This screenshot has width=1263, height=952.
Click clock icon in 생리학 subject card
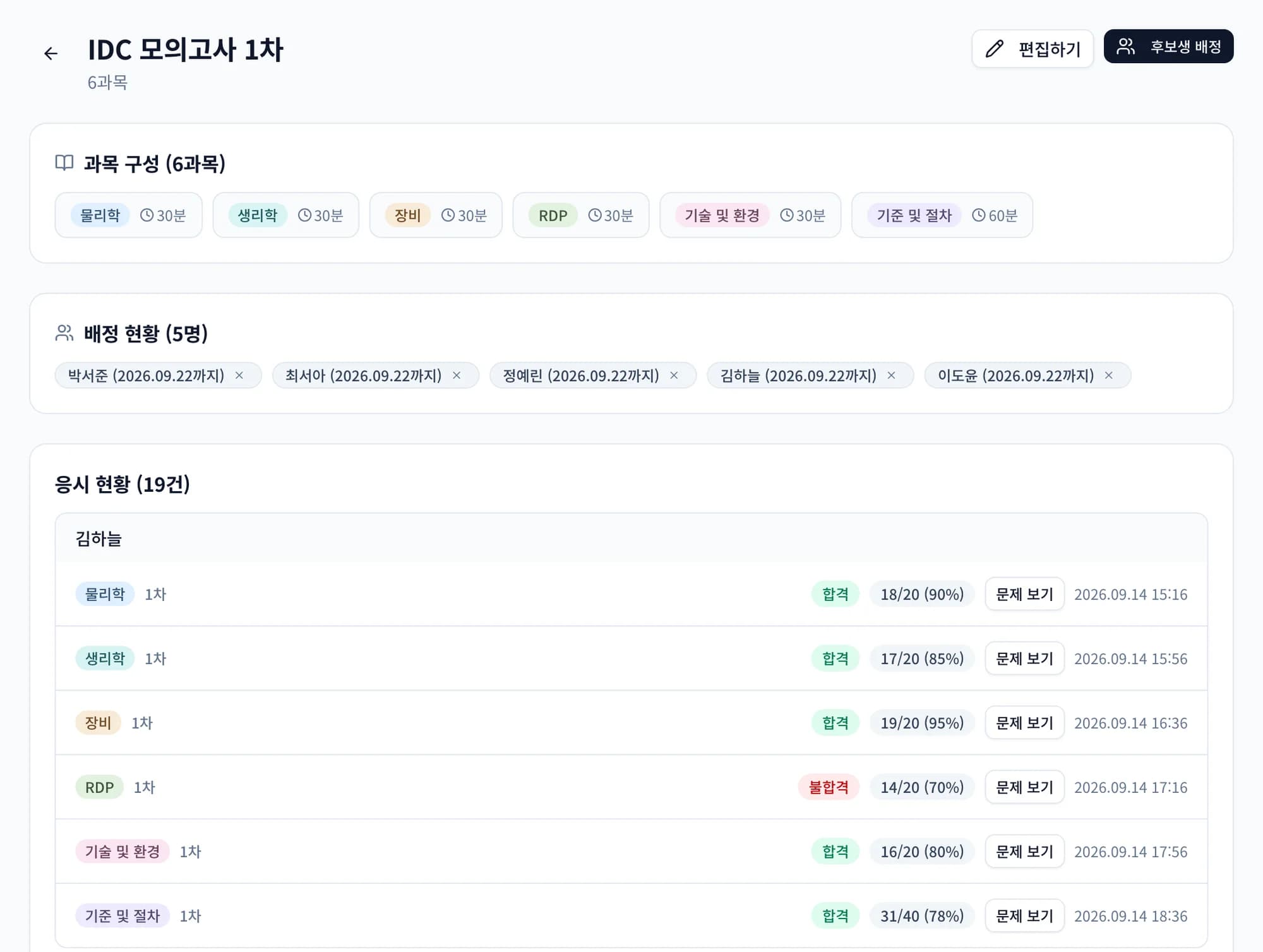[x=304, y=215]
